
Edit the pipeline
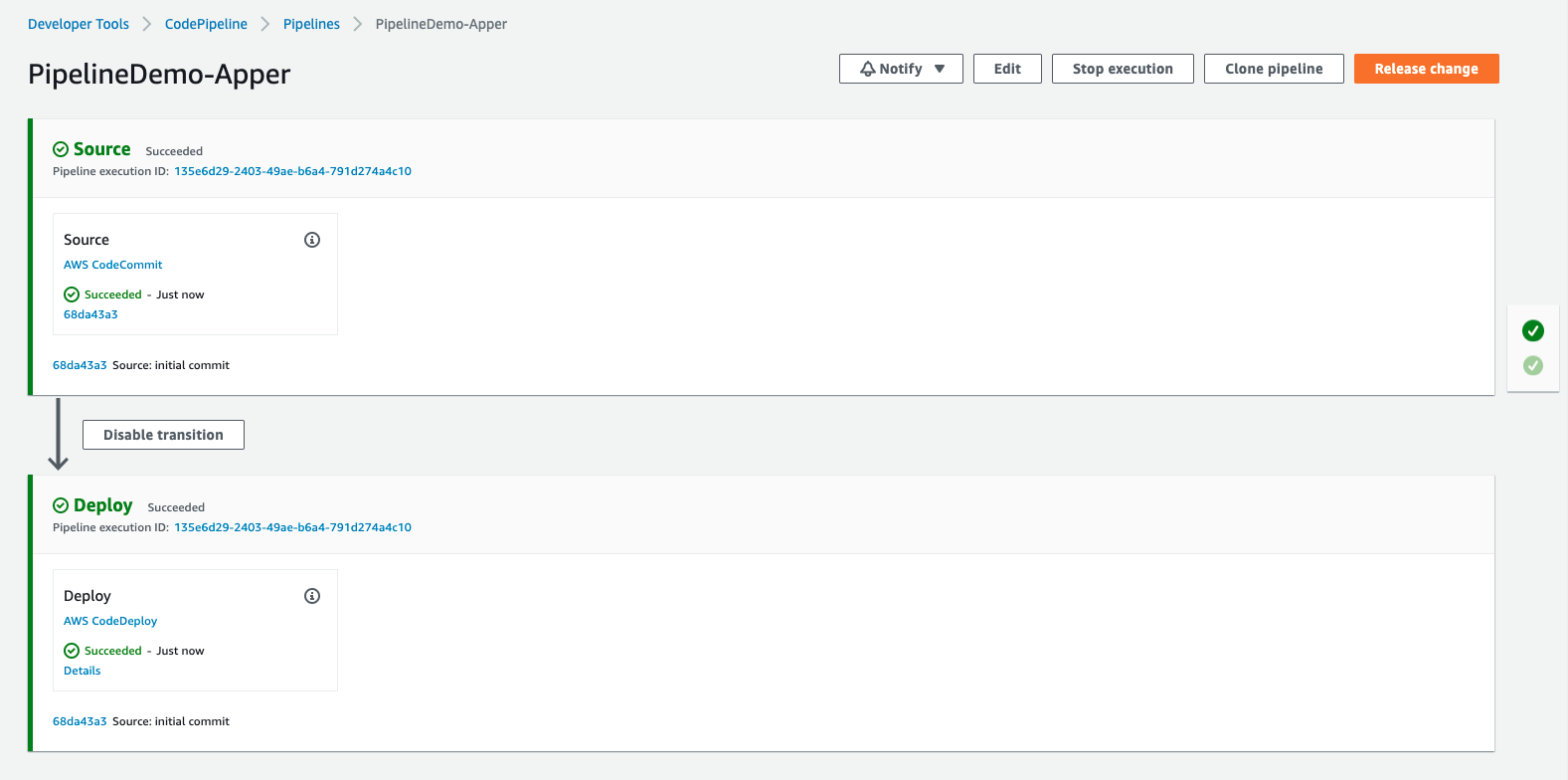pos(1007,69)
